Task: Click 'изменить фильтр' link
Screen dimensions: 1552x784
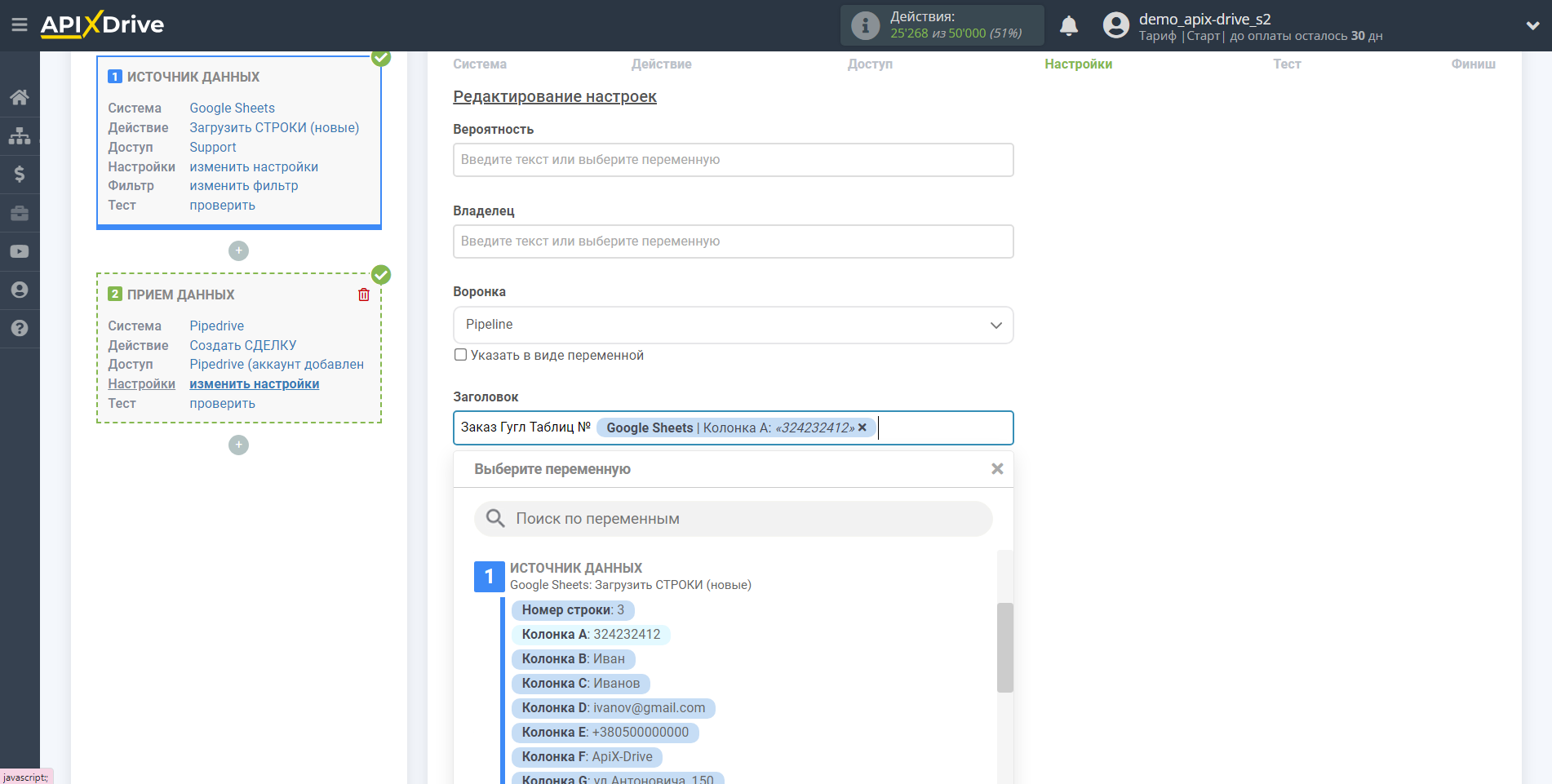Action: click(243, 185)
